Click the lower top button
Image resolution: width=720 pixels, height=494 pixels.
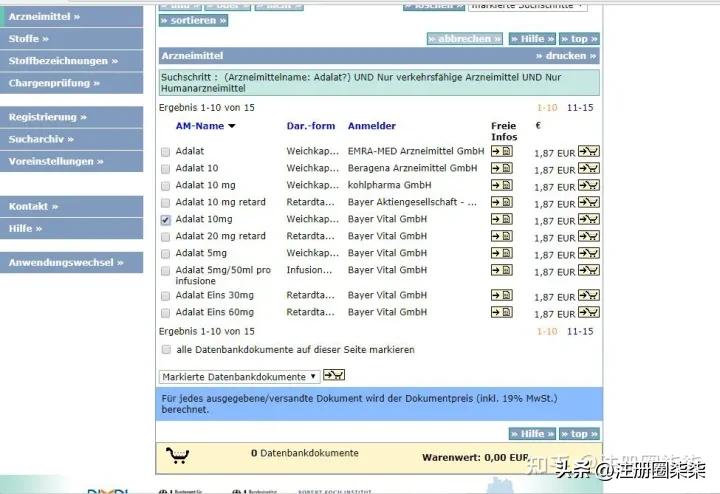click(x=579, y=434)
